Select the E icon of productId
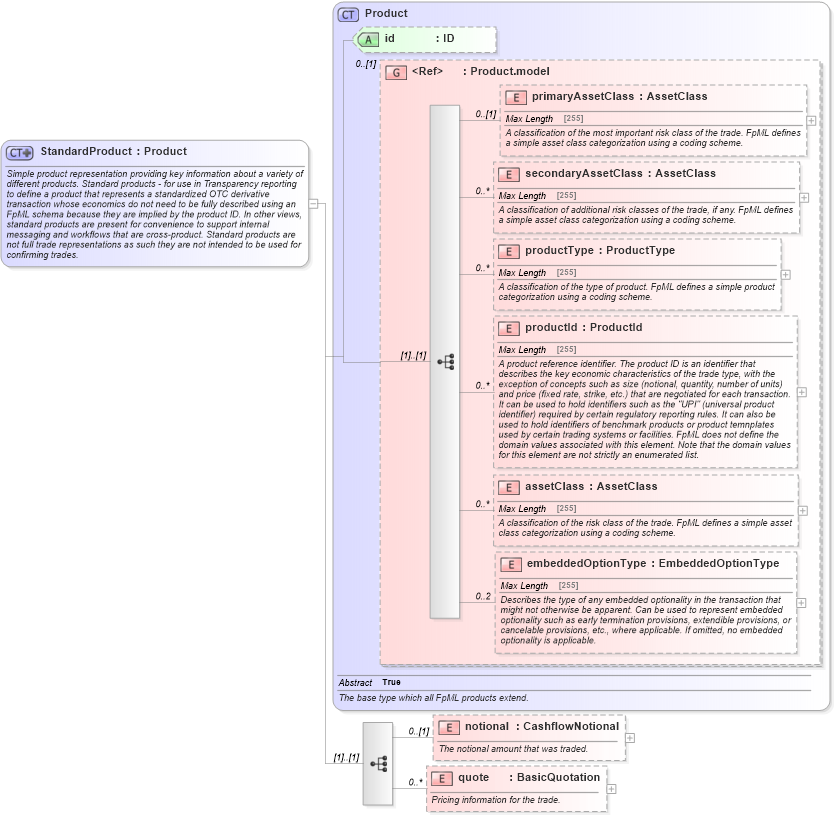 pyautogui.click(x=508, y=327)
